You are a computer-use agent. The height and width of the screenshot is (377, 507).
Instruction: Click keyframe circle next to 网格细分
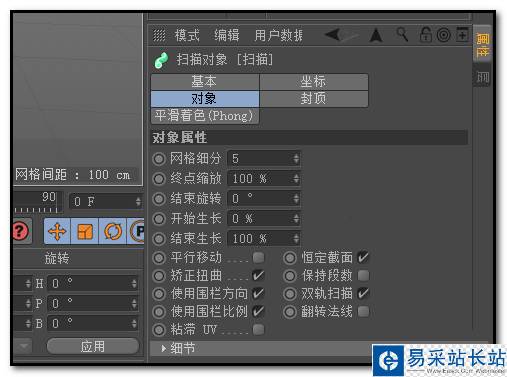pos(159,159)
